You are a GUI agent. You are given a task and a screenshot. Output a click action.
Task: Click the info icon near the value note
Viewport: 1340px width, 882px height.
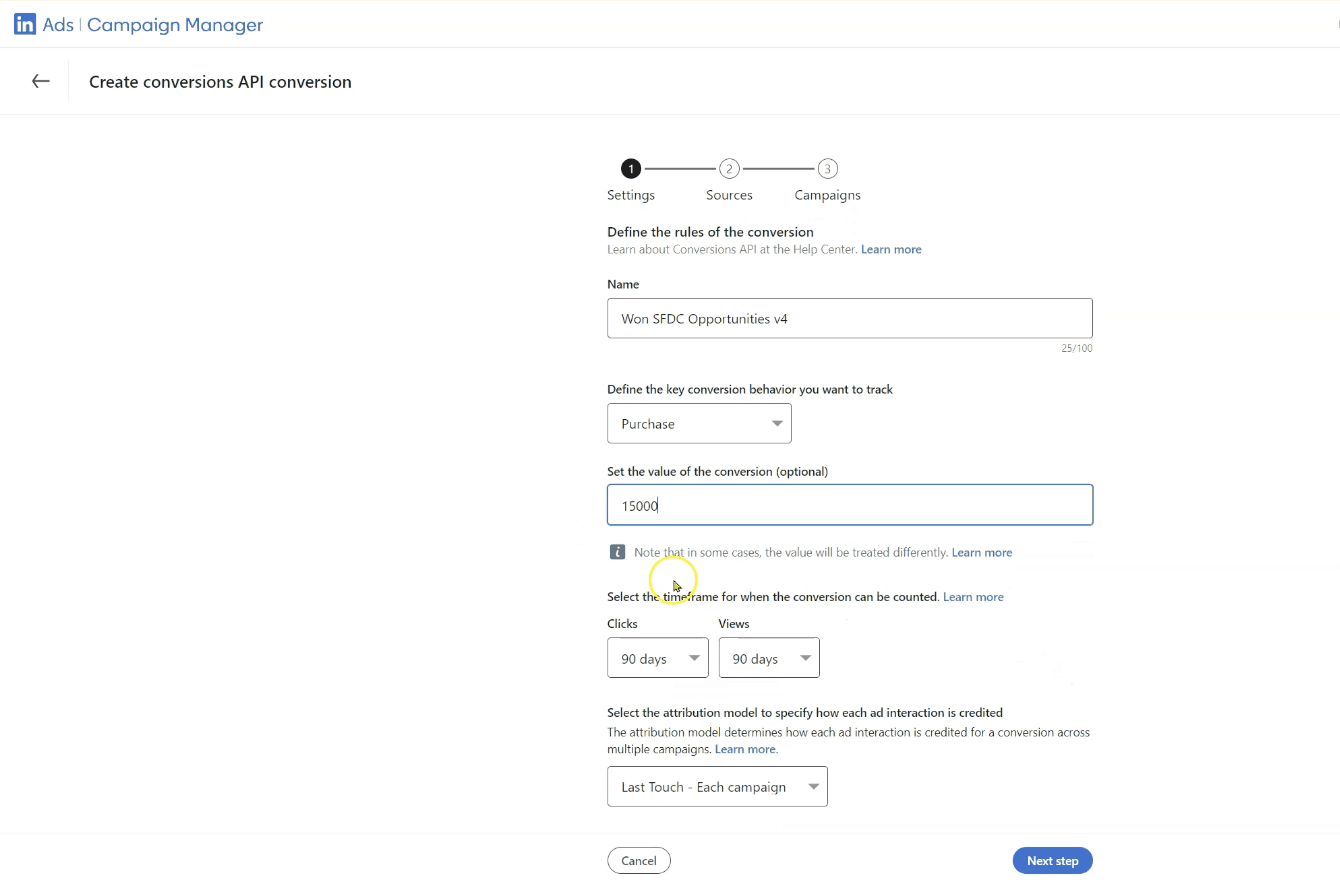617,551
